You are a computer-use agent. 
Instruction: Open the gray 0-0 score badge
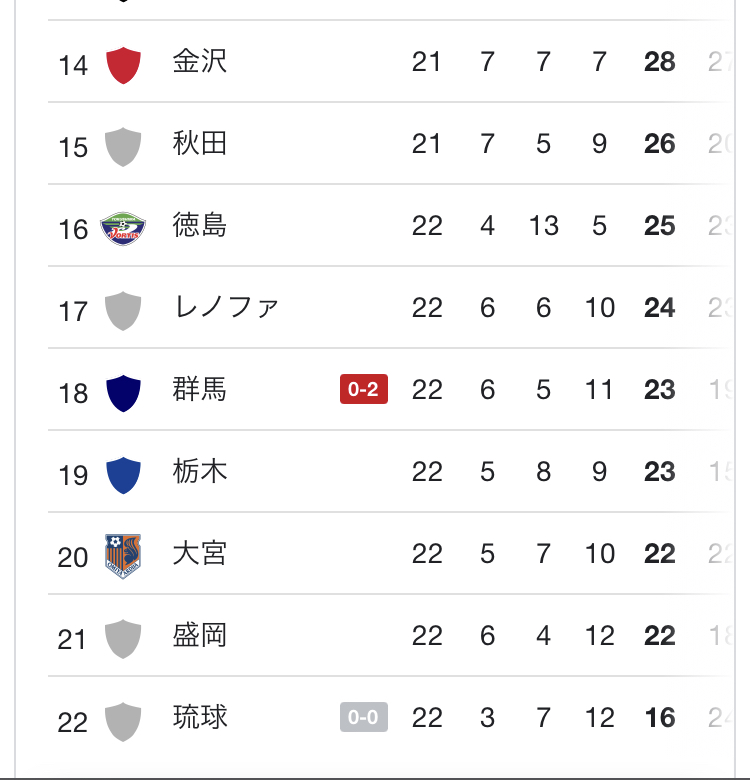pyautogui.click(x=364, y=718)
